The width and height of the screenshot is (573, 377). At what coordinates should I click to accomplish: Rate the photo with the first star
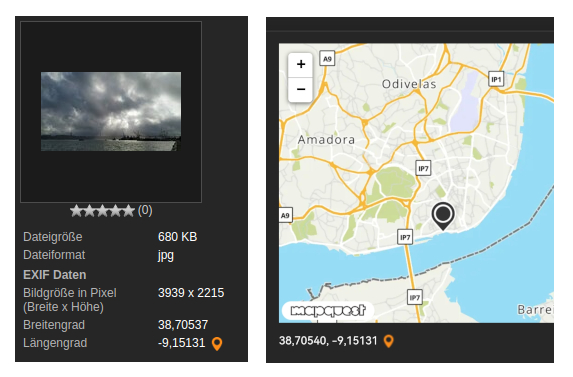[76, 211]
